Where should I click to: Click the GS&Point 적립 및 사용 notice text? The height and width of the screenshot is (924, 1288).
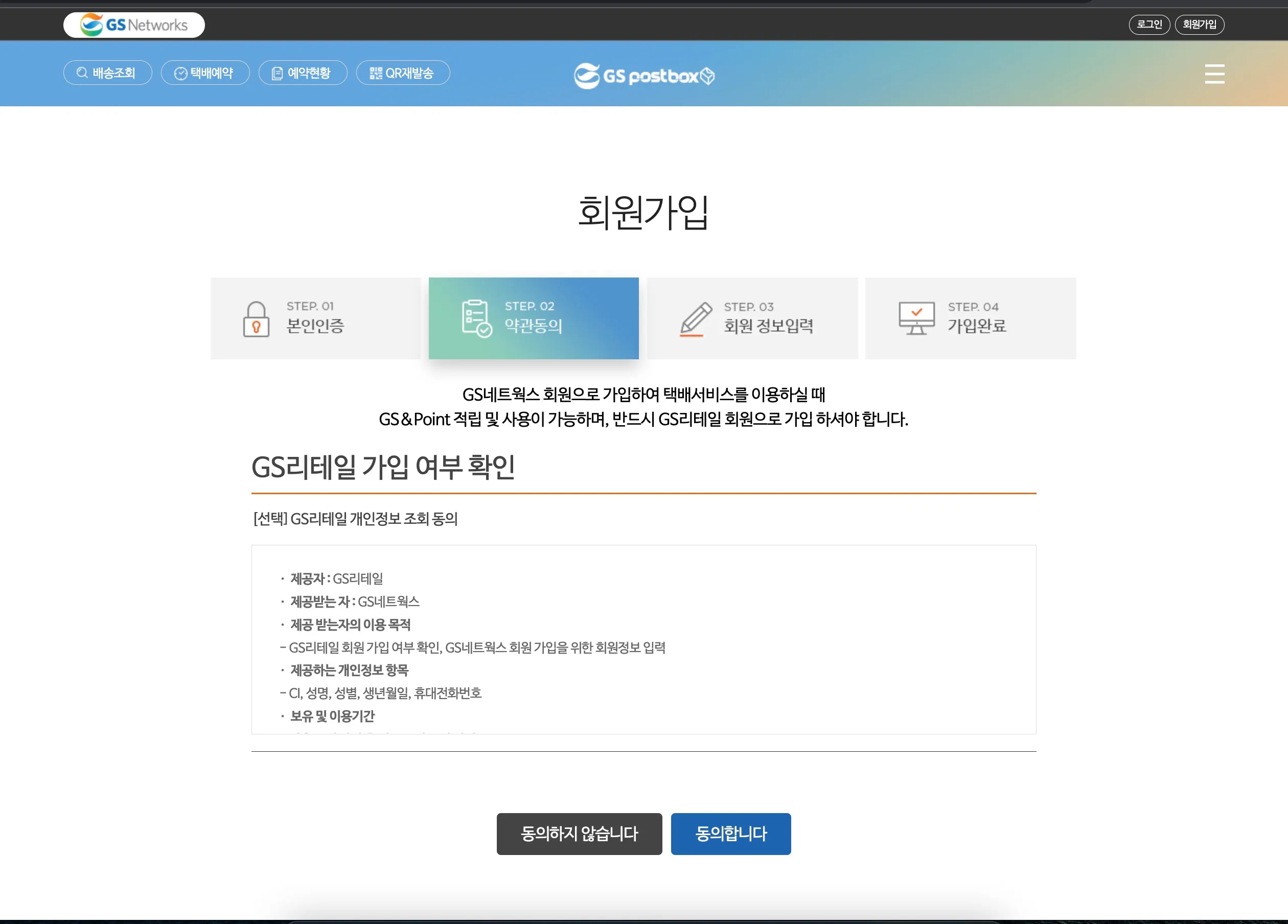(x=643, y=419)
